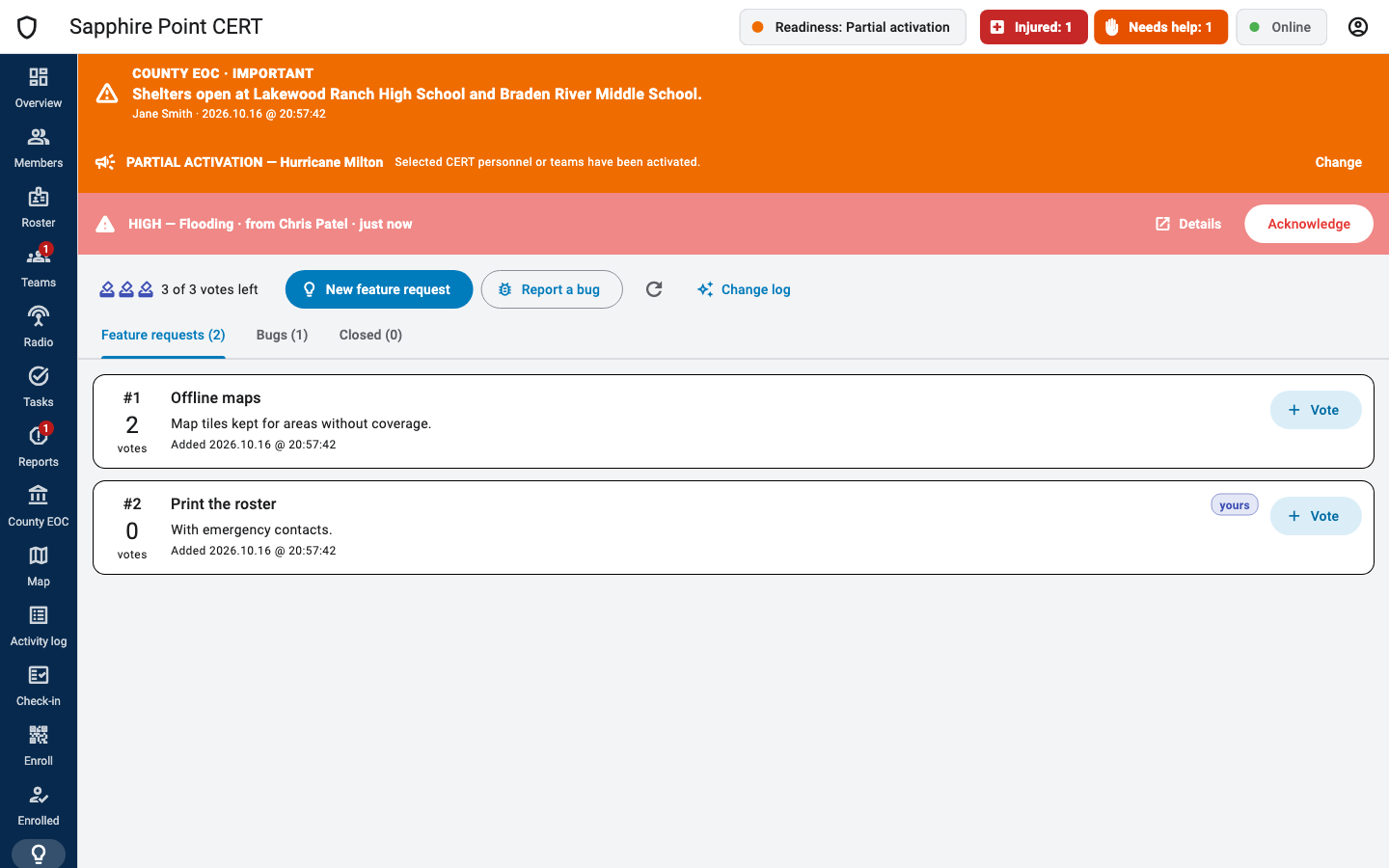
Task: Click the shield logo icon
Action: tap(27, 27)
